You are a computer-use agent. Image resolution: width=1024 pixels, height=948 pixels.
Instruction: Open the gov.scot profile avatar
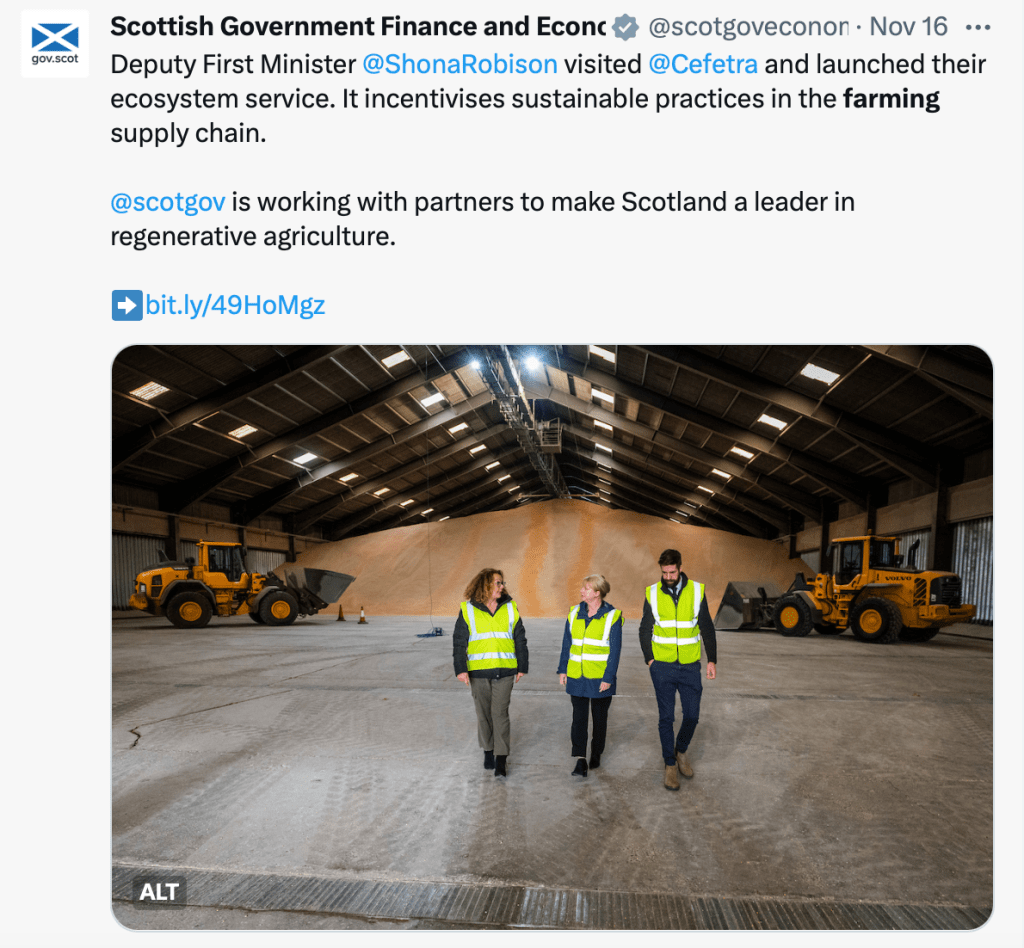pos(55,44)
